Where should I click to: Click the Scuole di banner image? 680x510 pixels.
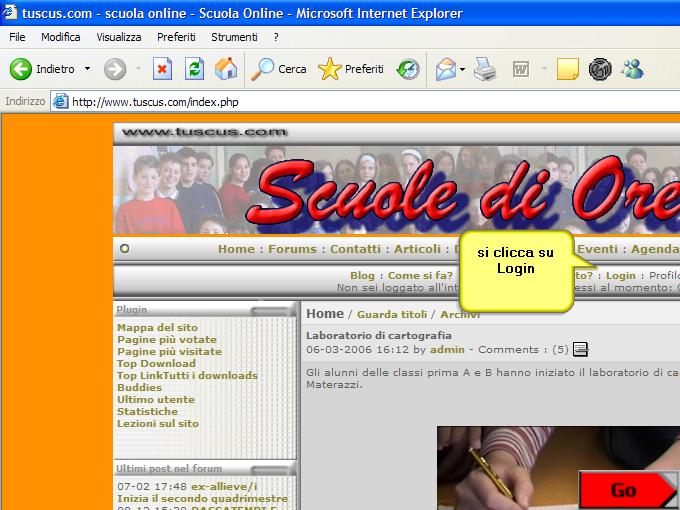(x=396, y=190)
